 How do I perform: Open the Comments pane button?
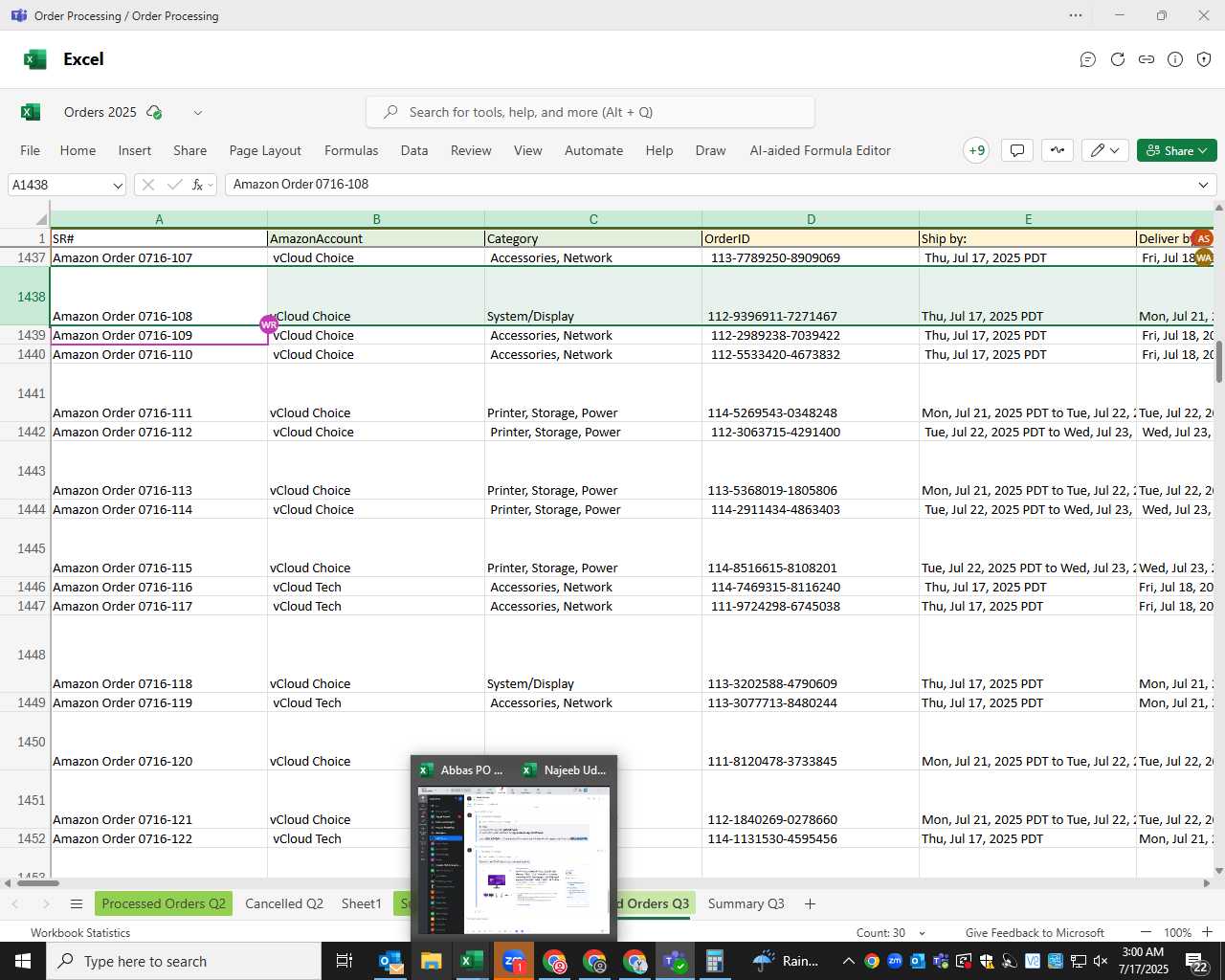point(1017,150)
